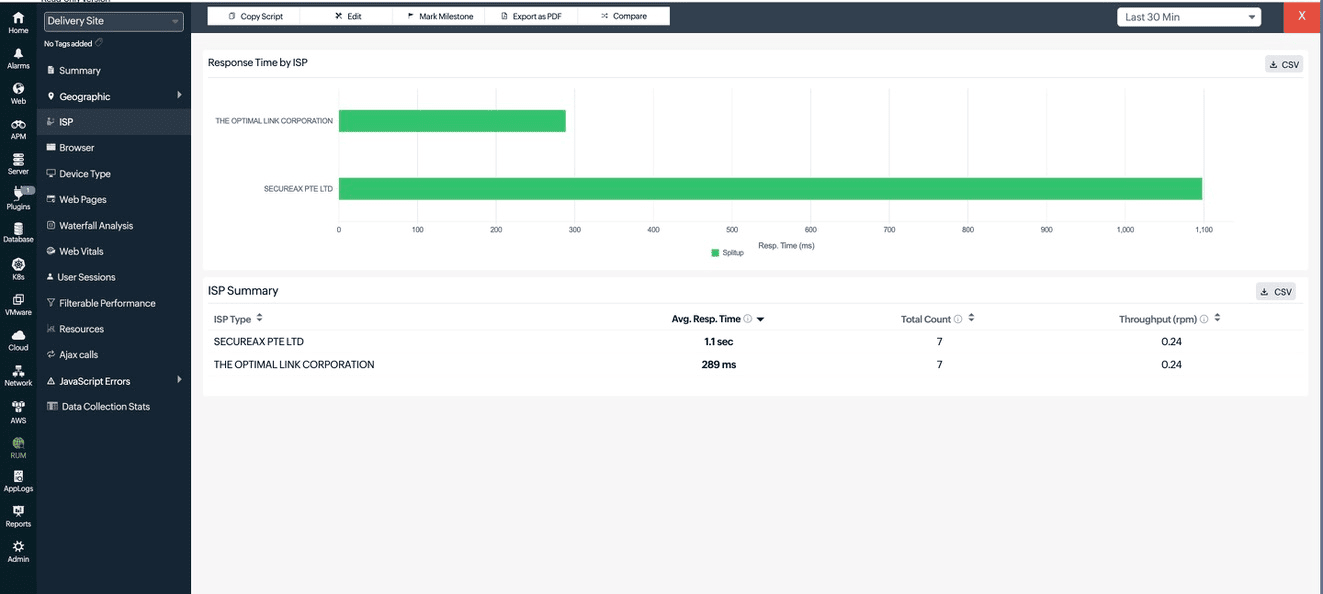The width and height of the screenshot is (1323, 594).
Task: Open the Delivery Site dropdown
Action: point(114,21)
